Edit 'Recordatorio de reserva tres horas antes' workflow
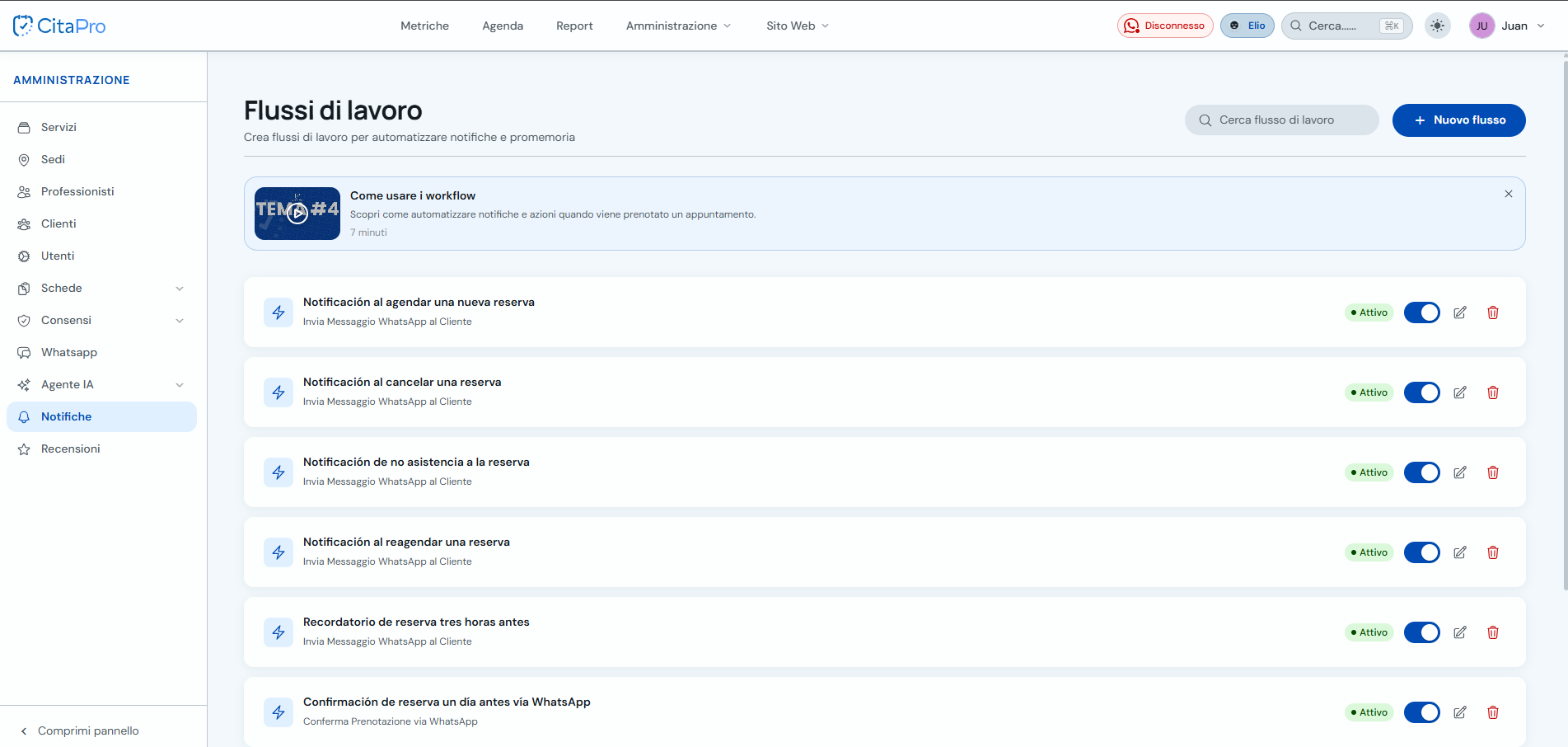The height and width of the screenshot is (747, 1568). tap(1460, 632)
